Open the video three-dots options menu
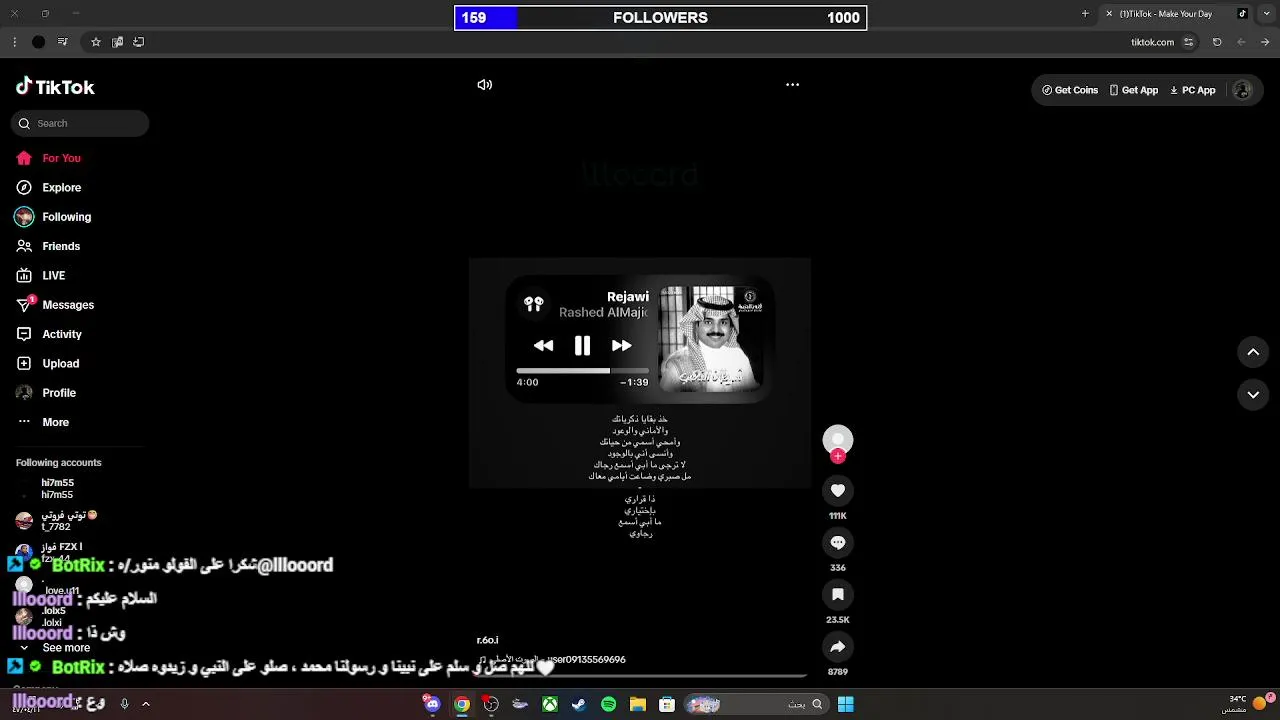 click(x=792, y=85)
